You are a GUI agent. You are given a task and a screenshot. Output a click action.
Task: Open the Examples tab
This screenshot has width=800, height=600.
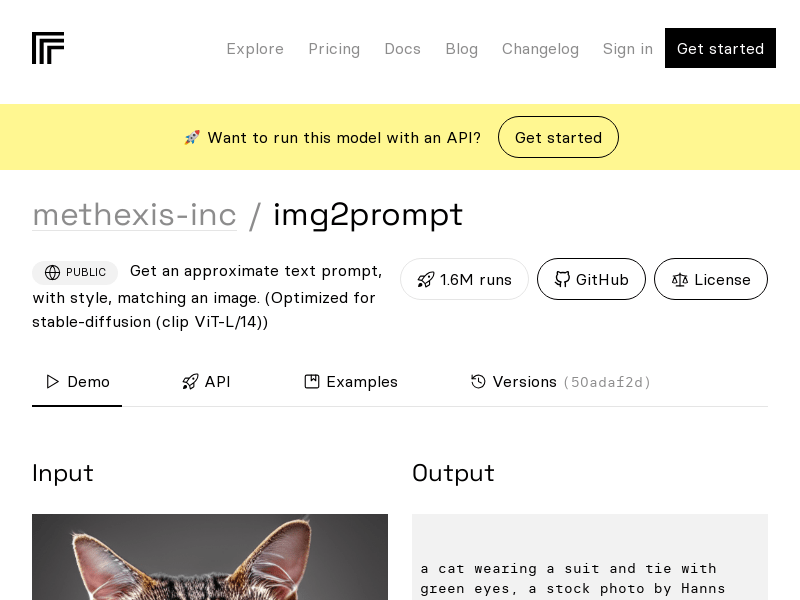361,382
